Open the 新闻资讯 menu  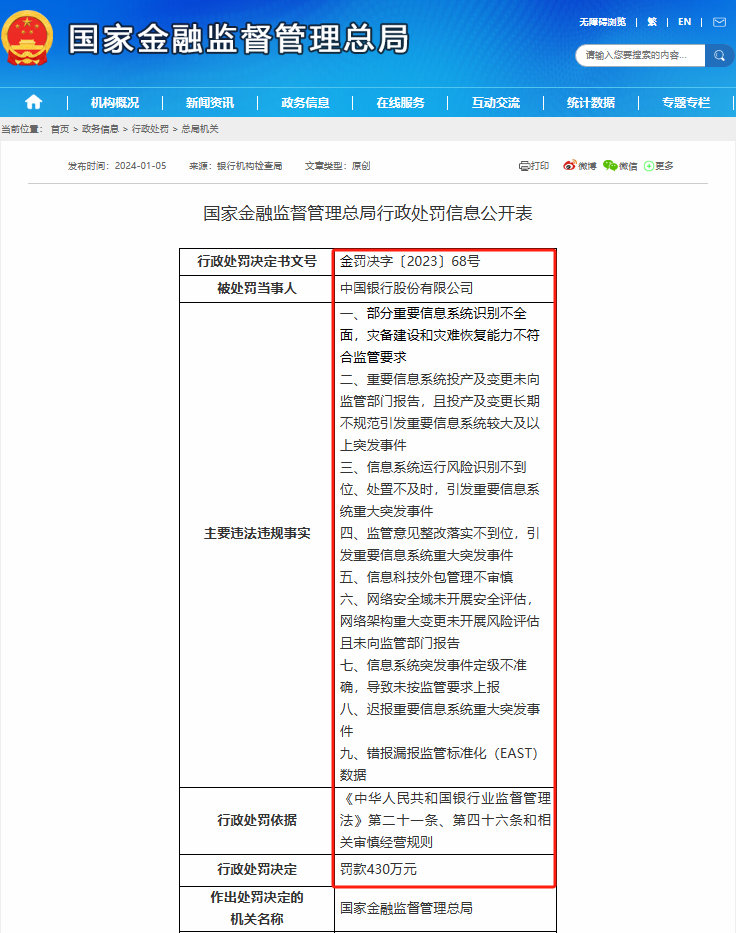pos(210,102)
